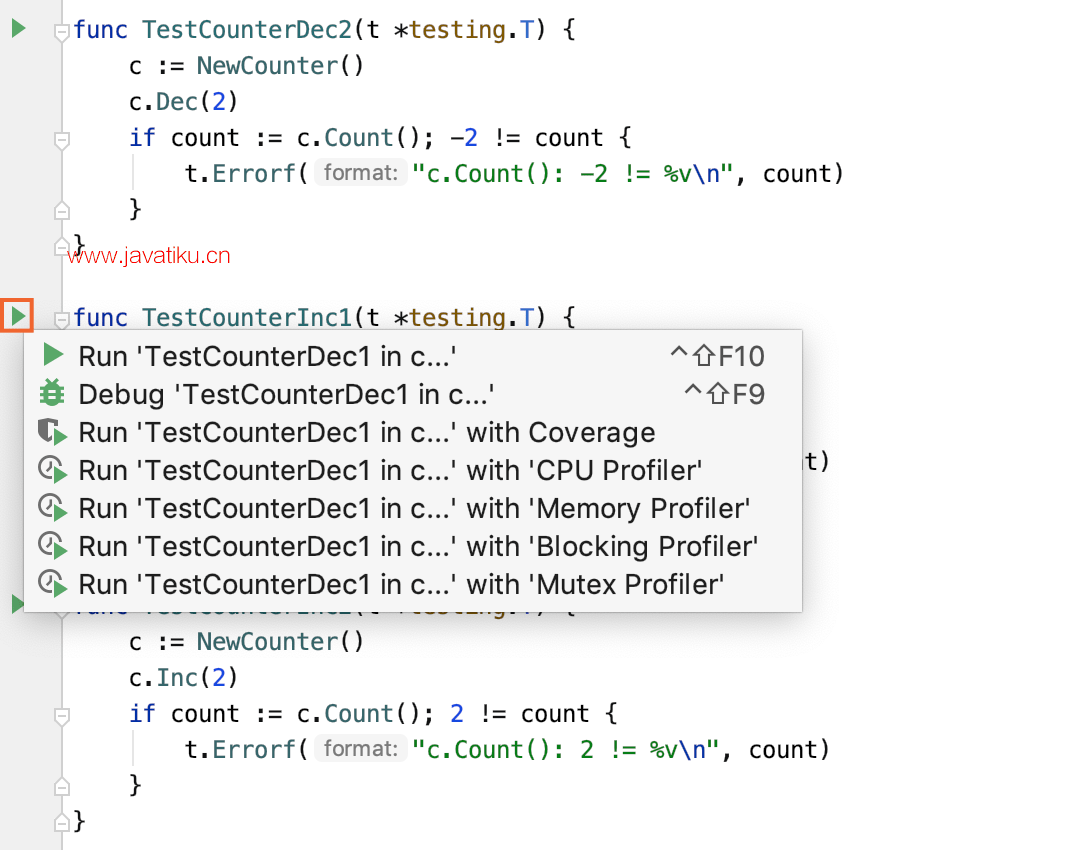Select Run 'TestCounterDec1' menu entry
The image size is (1090, 850).
413,356
